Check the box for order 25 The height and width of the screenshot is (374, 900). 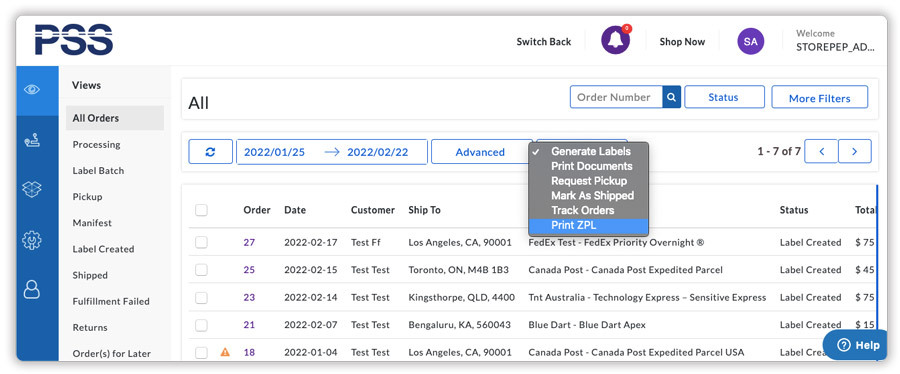201,270
